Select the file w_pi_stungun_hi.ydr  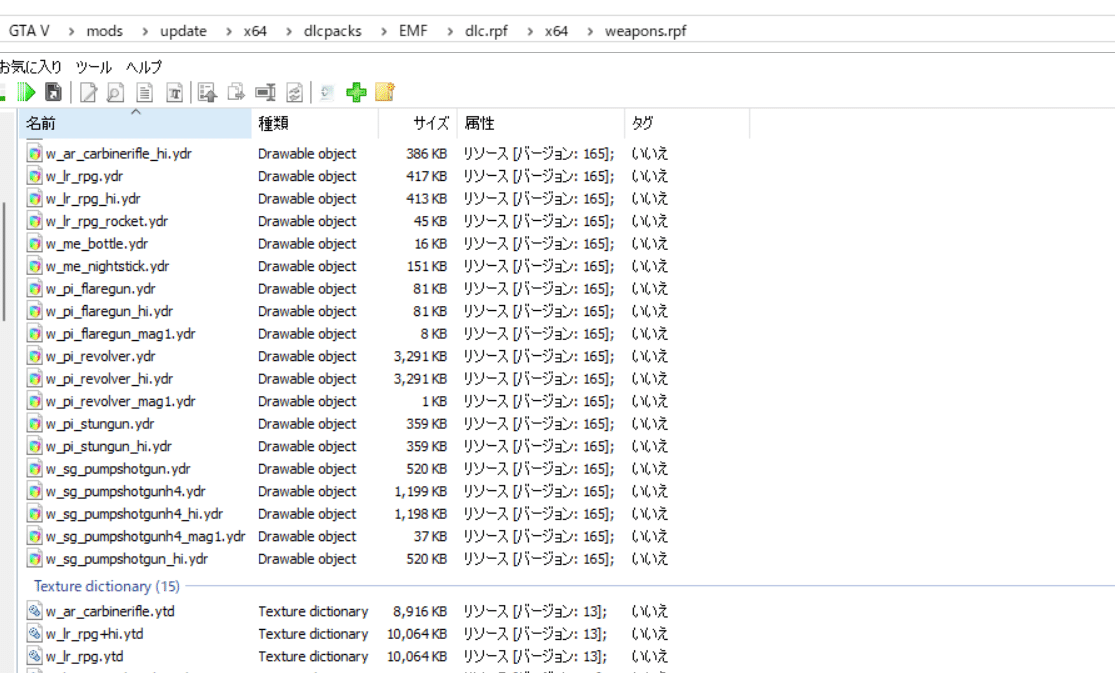109,446
